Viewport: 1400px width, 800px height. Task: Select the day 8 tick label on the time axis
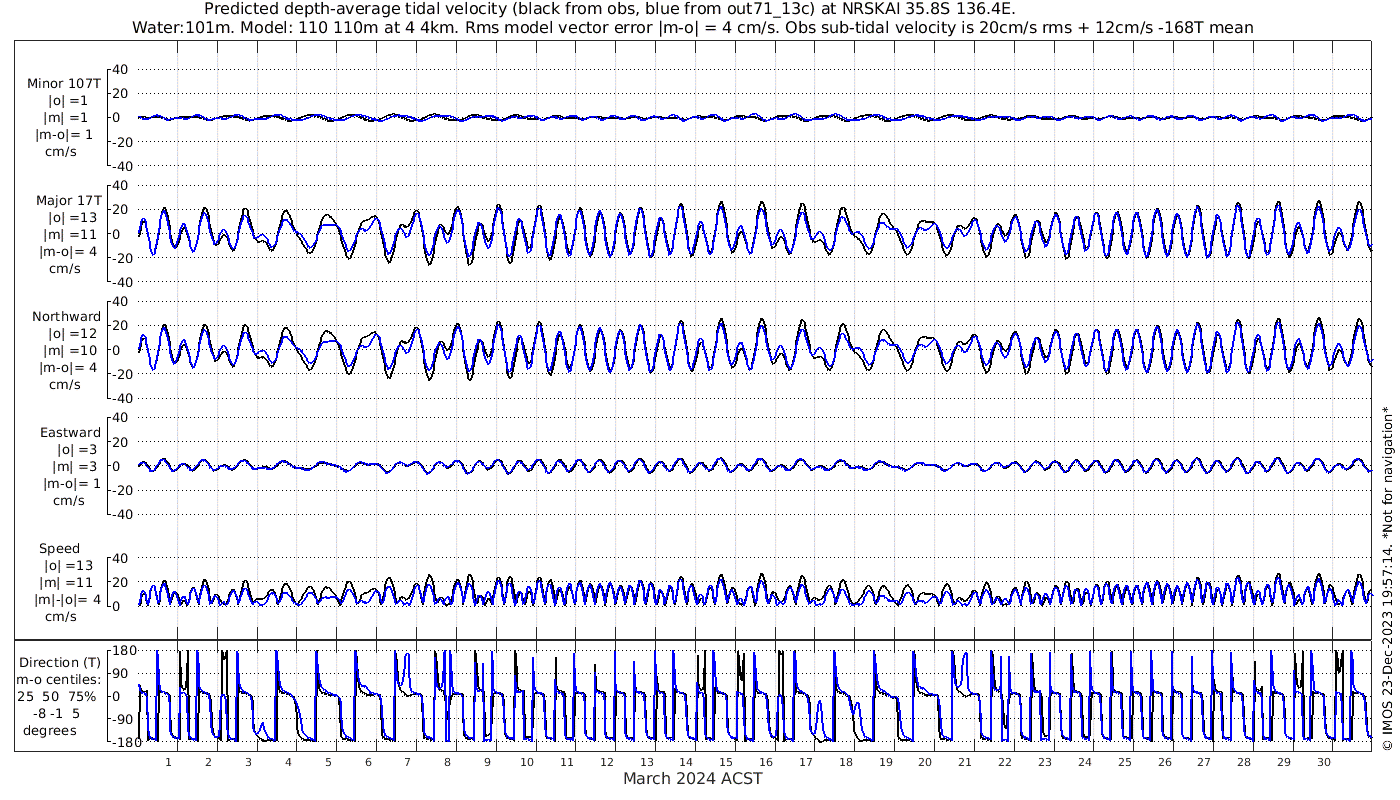447,762
